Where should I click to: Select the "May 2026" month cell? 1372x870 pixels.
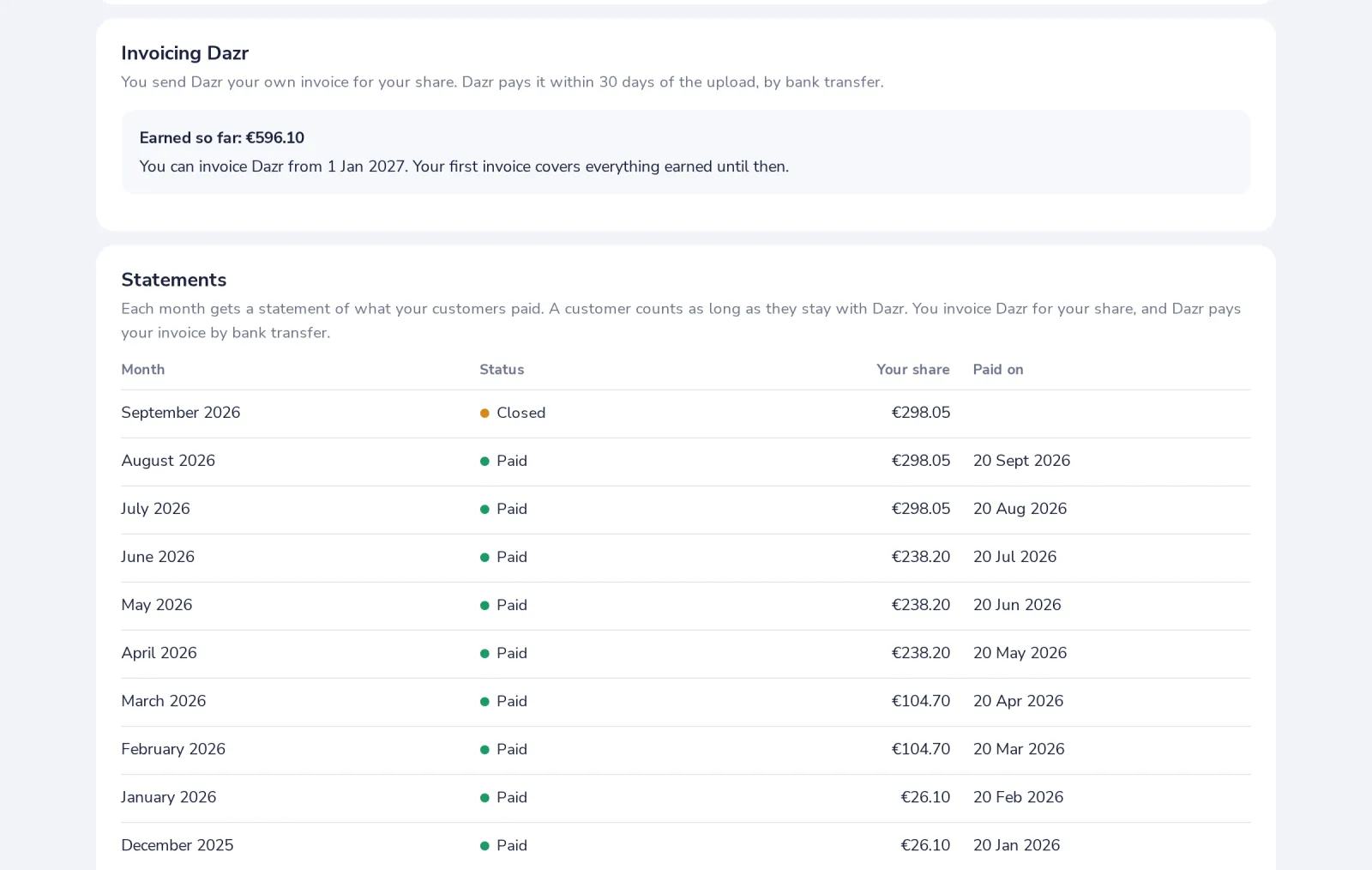coord(157,605)
